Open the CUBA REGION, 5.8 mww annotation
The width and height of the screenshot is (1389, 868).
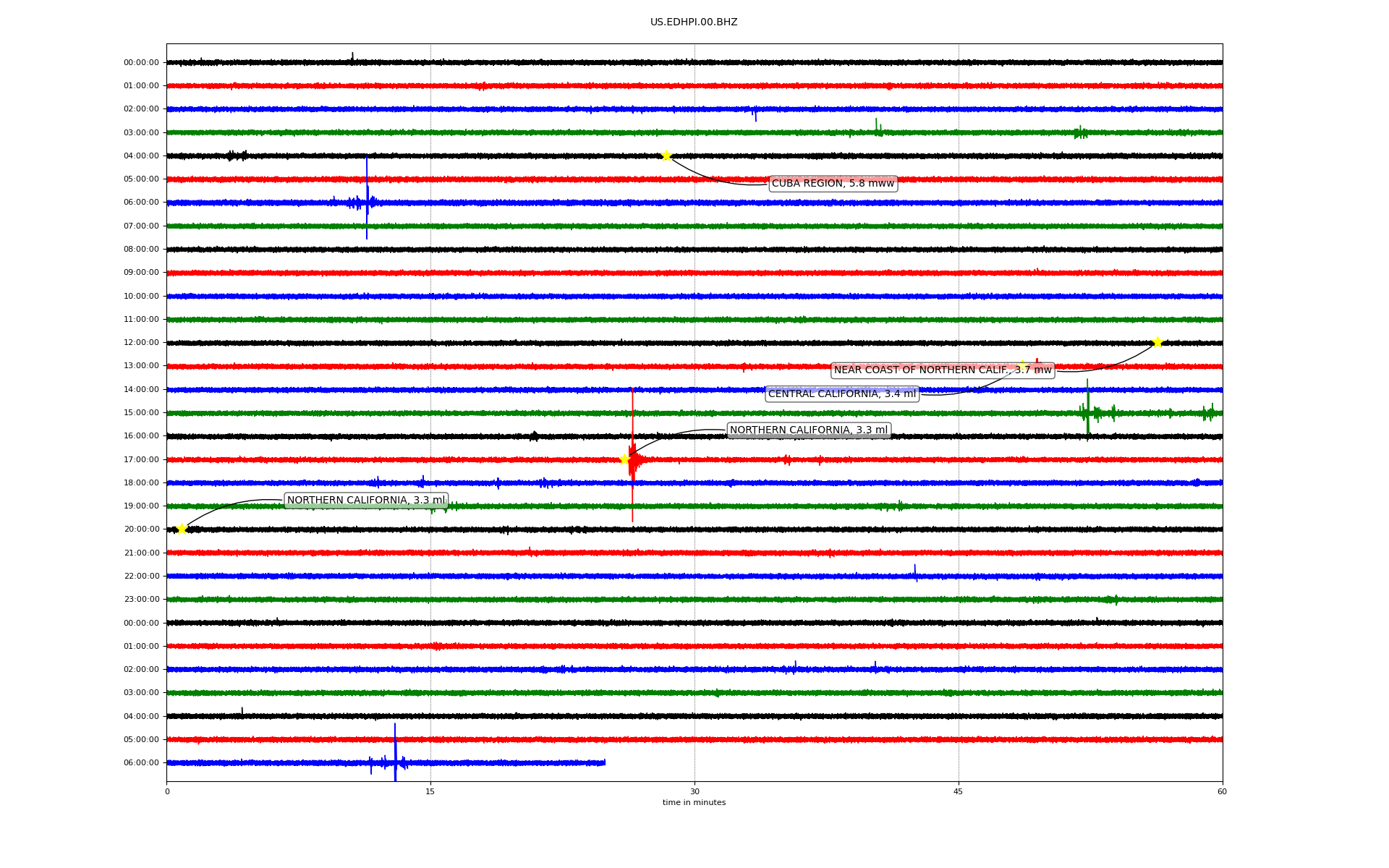tap(833, 184)
